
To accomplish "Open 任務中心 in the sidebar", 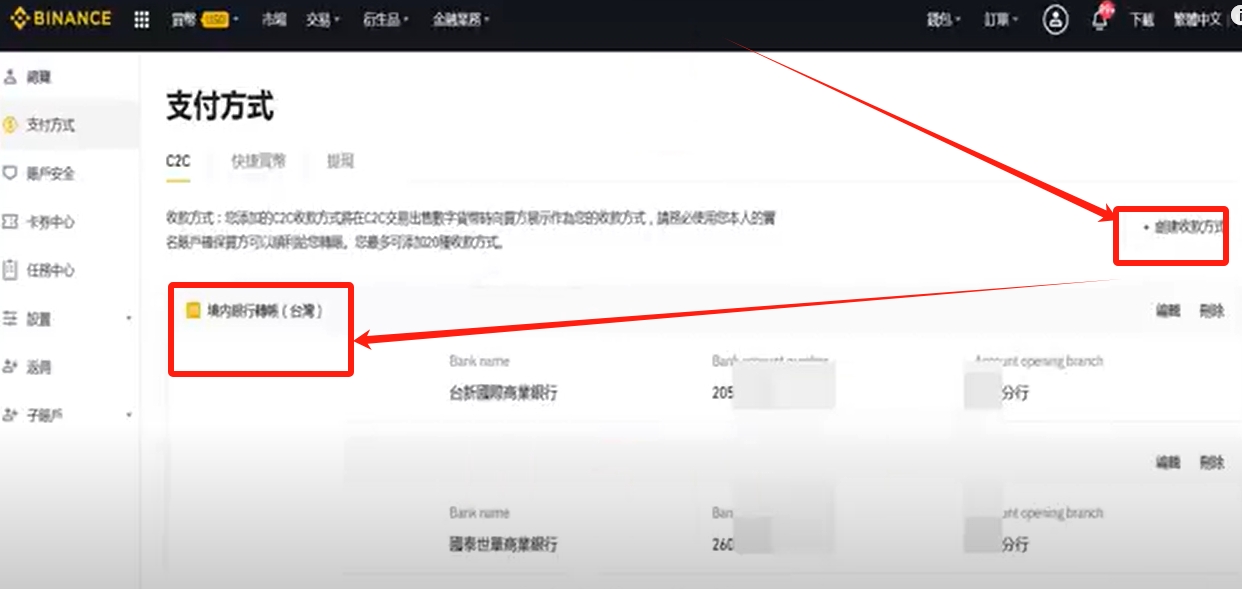I will (x=51, y=270).
